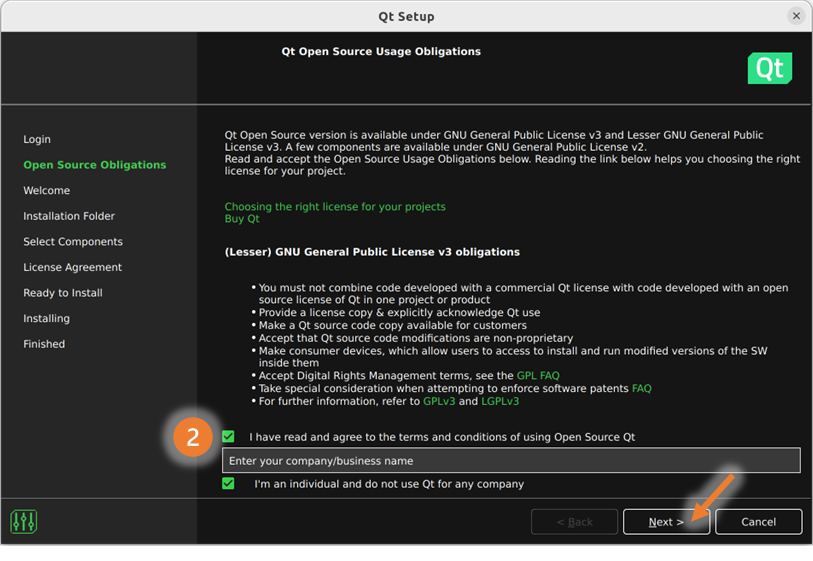Image resolution: width=813 pixels, height=561 pixels.
Task: Click 'Accept that Qt source code modifications' bullet
Action: tap(416, 338)
